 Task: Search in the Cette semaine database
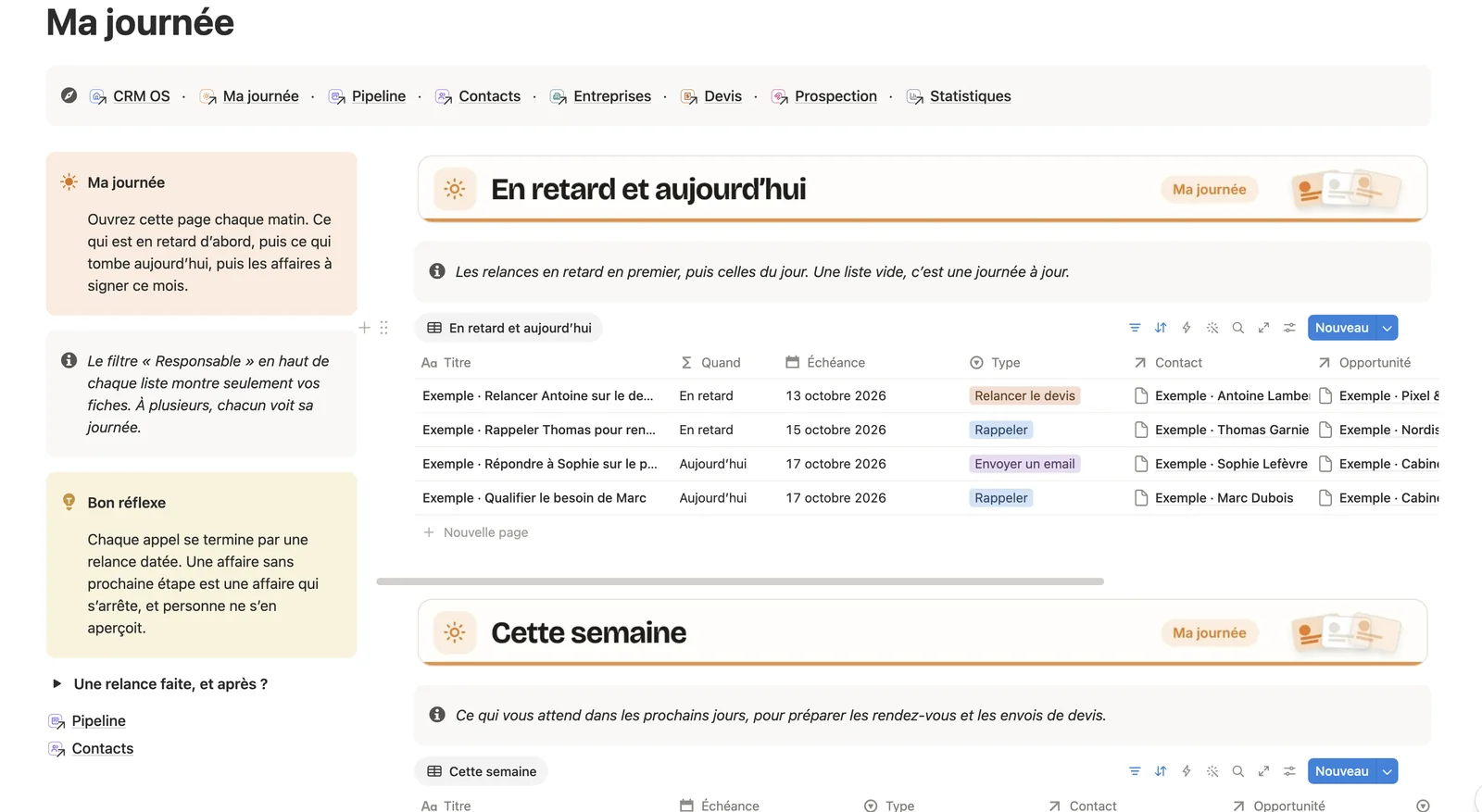tap(1238, 771)
